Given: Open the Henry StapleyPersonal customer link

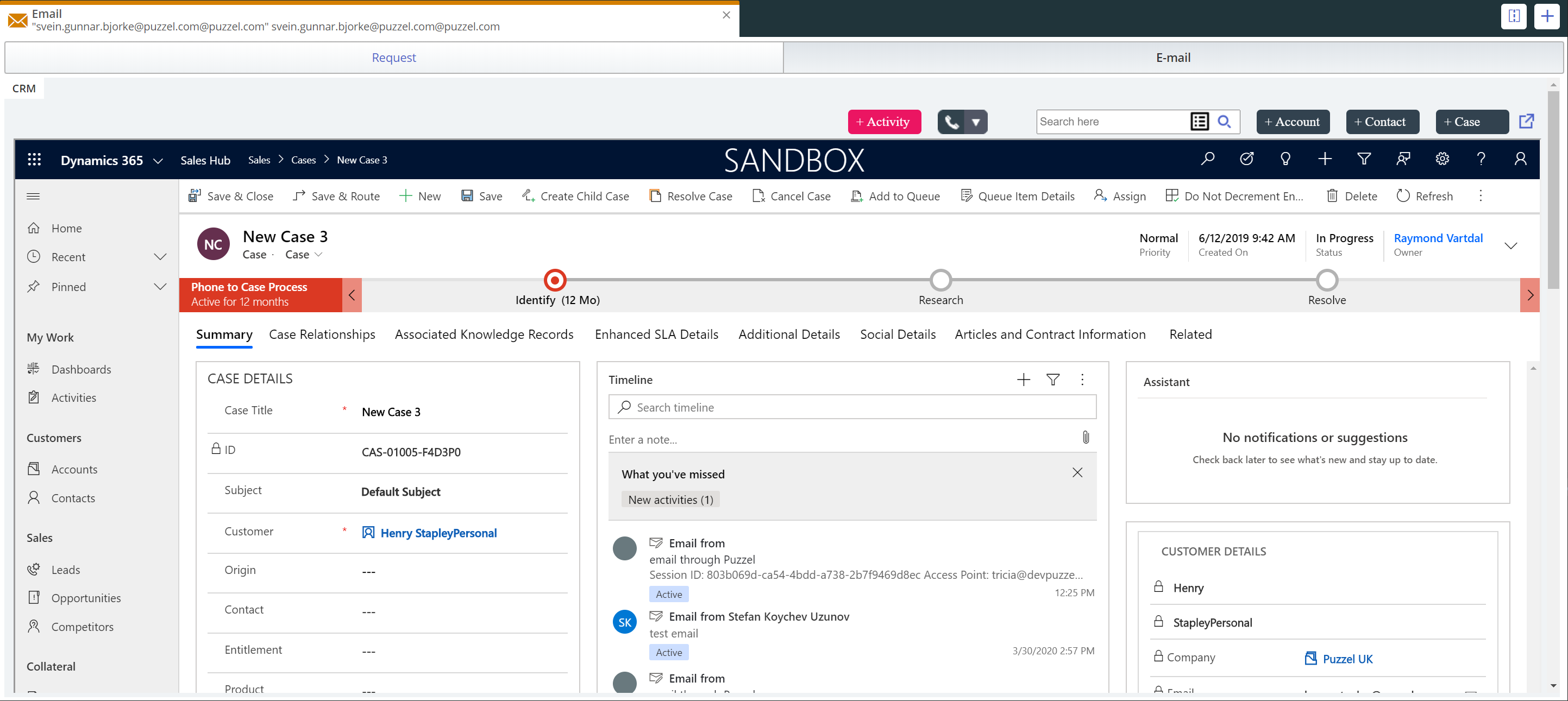Looking at the screenshot, I should 438,533.
